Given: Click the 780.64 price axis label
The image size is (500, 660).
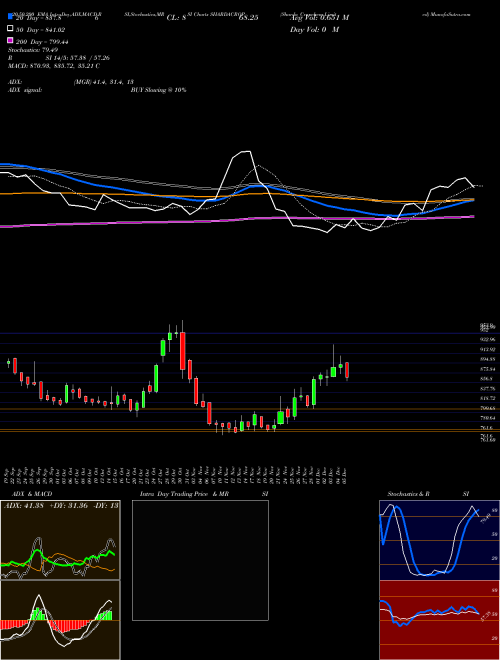Looking at the screenshot, I should (x=488, y=418).
